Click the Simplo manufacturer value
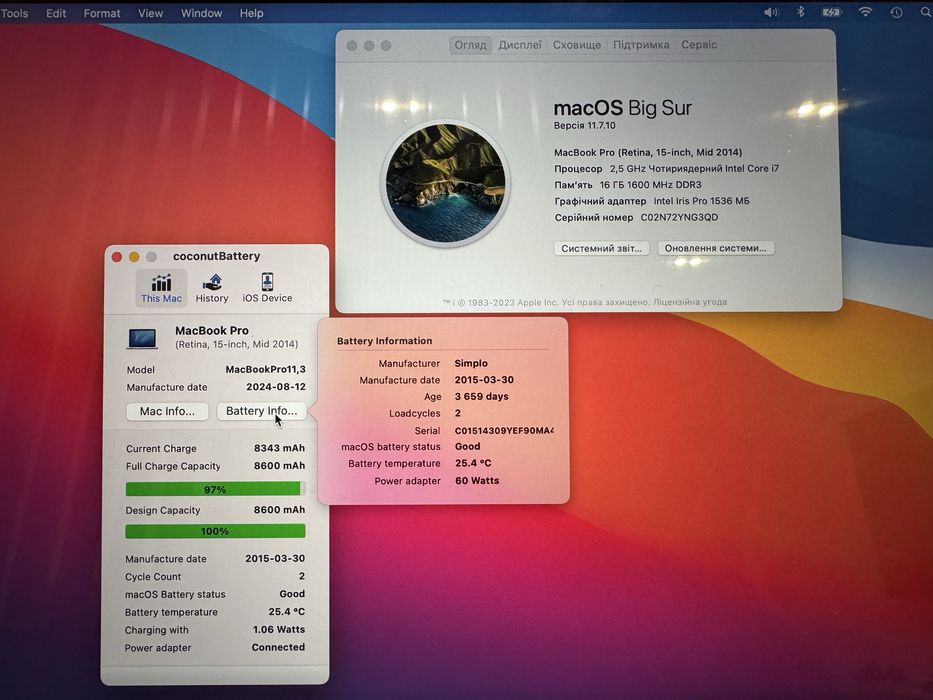933x700 pixels. pyautogui.click(x=471, y=363)
